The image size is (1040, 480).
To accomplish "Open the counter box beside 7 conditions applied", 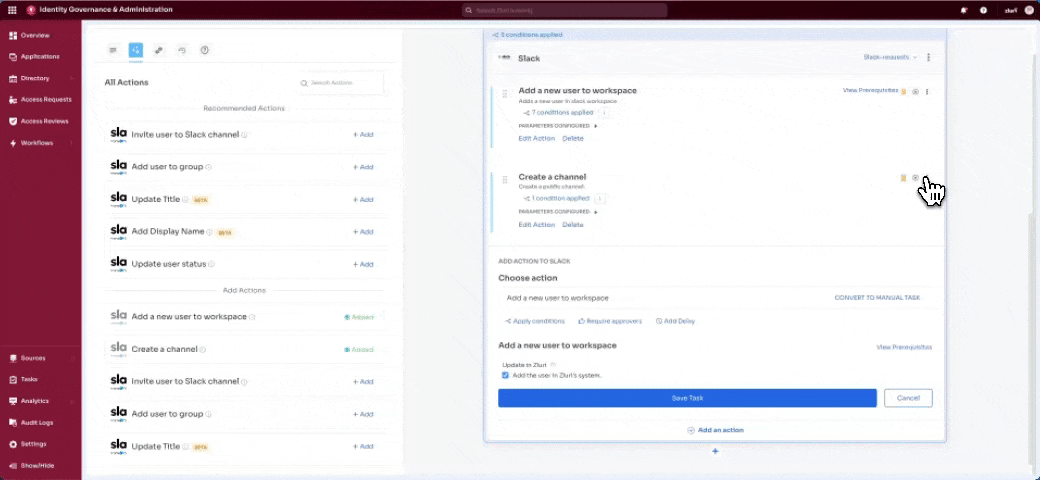I will pyautogui.click(x=604, y=113).
